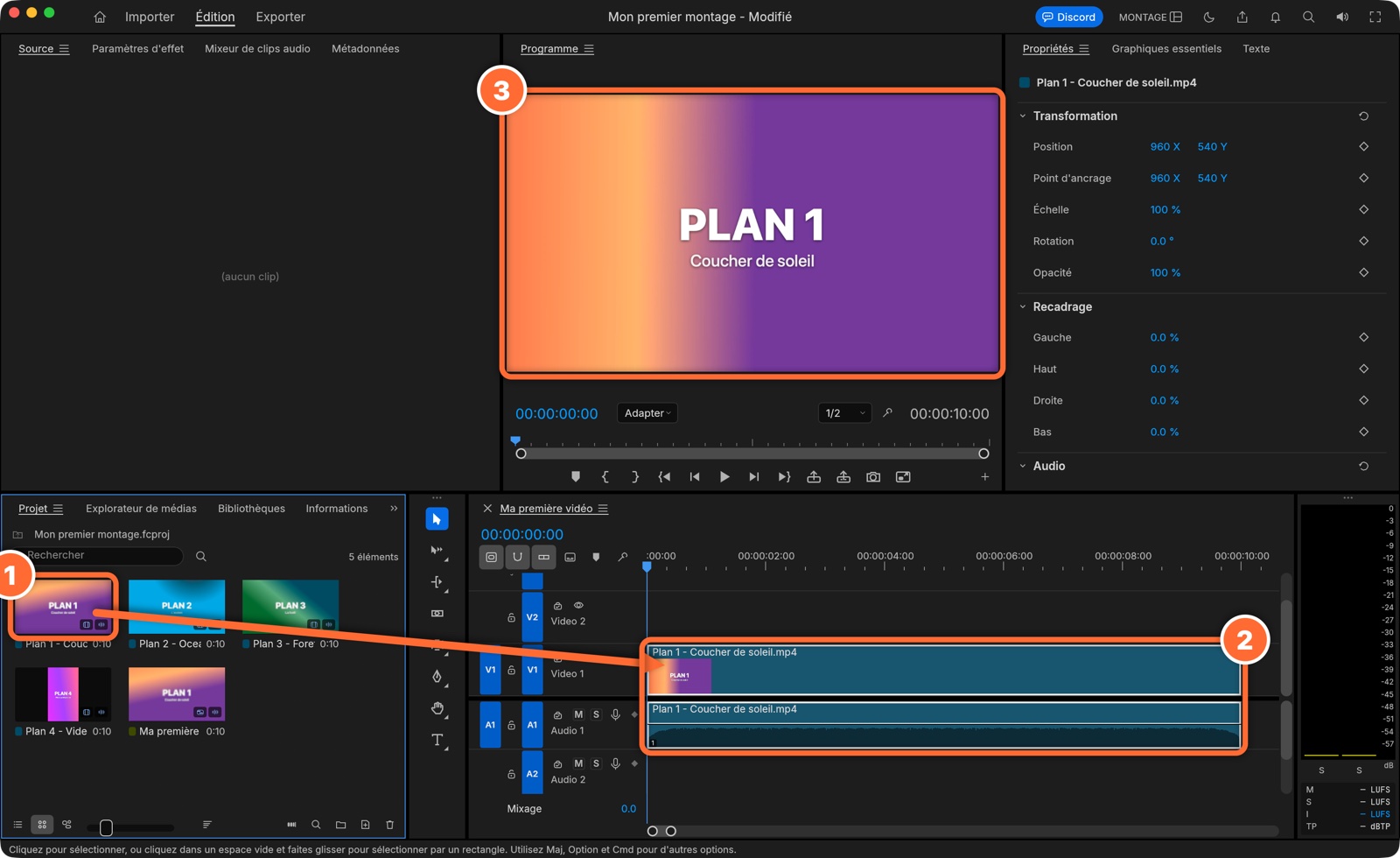The height and width of the screenshot is (858, 1400).
Task: Open the 1/2 playback resolution dropdown
Action: point(844,413)
